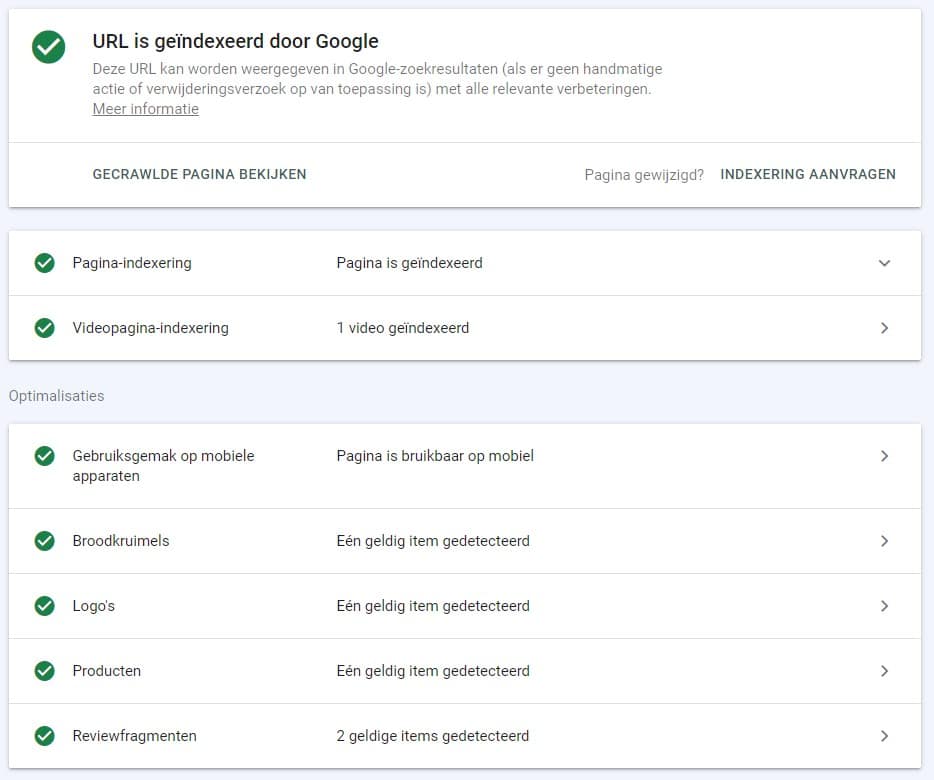Click INDEXERING AANVRAGEN
Image resolution: width=934 pixels, height=780 pixels.
(x=808, y=174)
